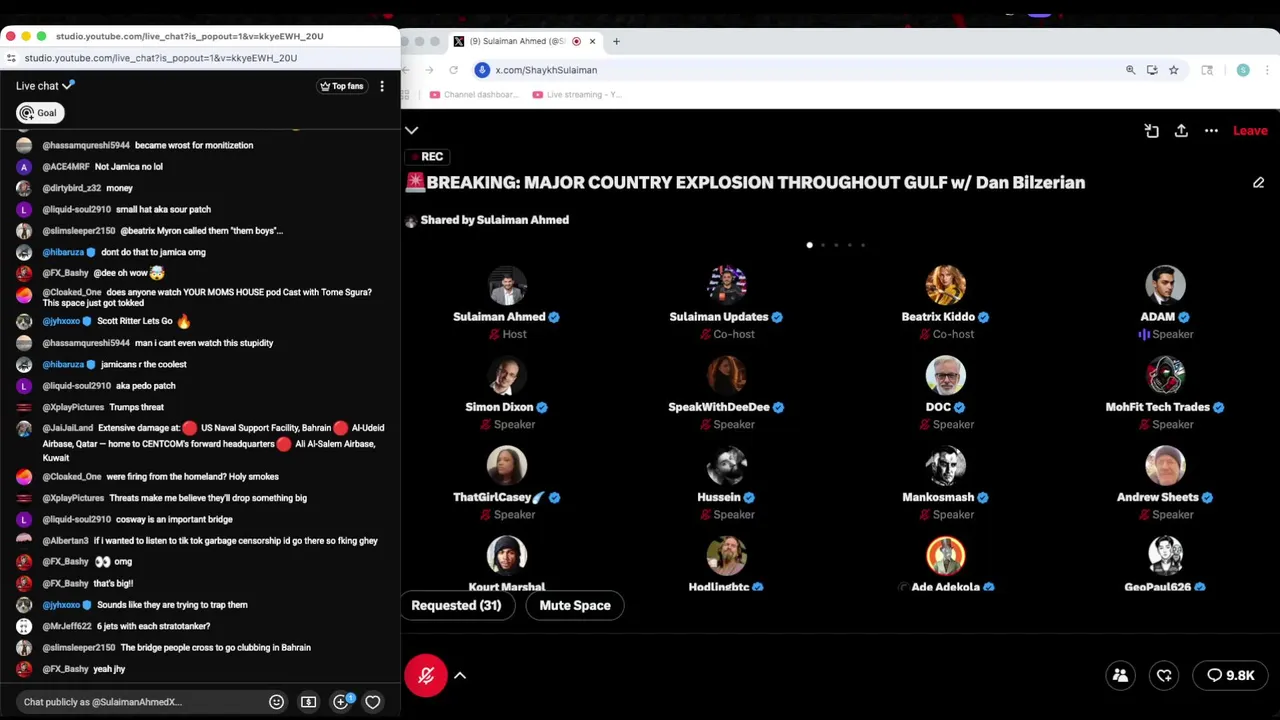Screen dimensions: 1280x720
Task: Open the participants people icon in Space
Action: [x=1120, y=676]
